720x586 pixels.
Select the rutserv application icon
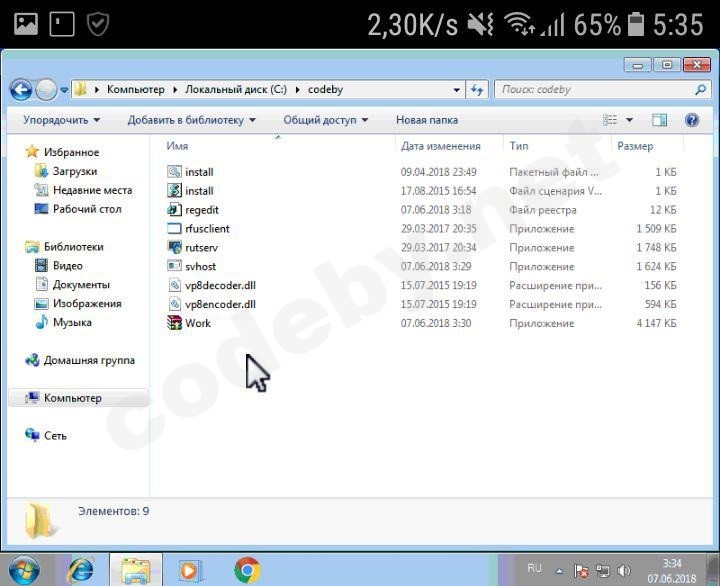pyautogui.click(x=174, y=247)
